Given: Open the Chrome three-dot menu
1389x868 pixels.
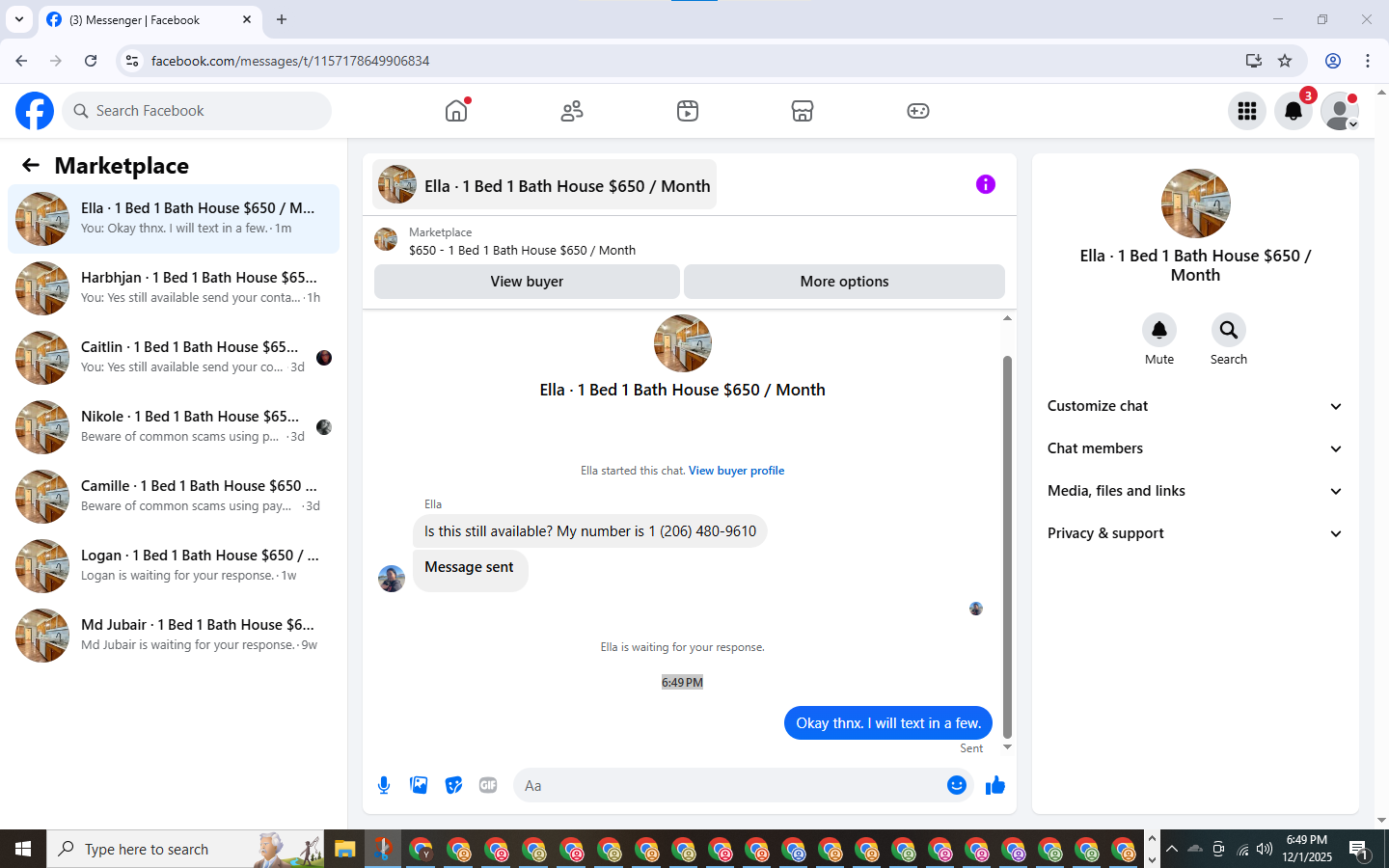Looking at the screenshot, I should tap(1368, 61).
